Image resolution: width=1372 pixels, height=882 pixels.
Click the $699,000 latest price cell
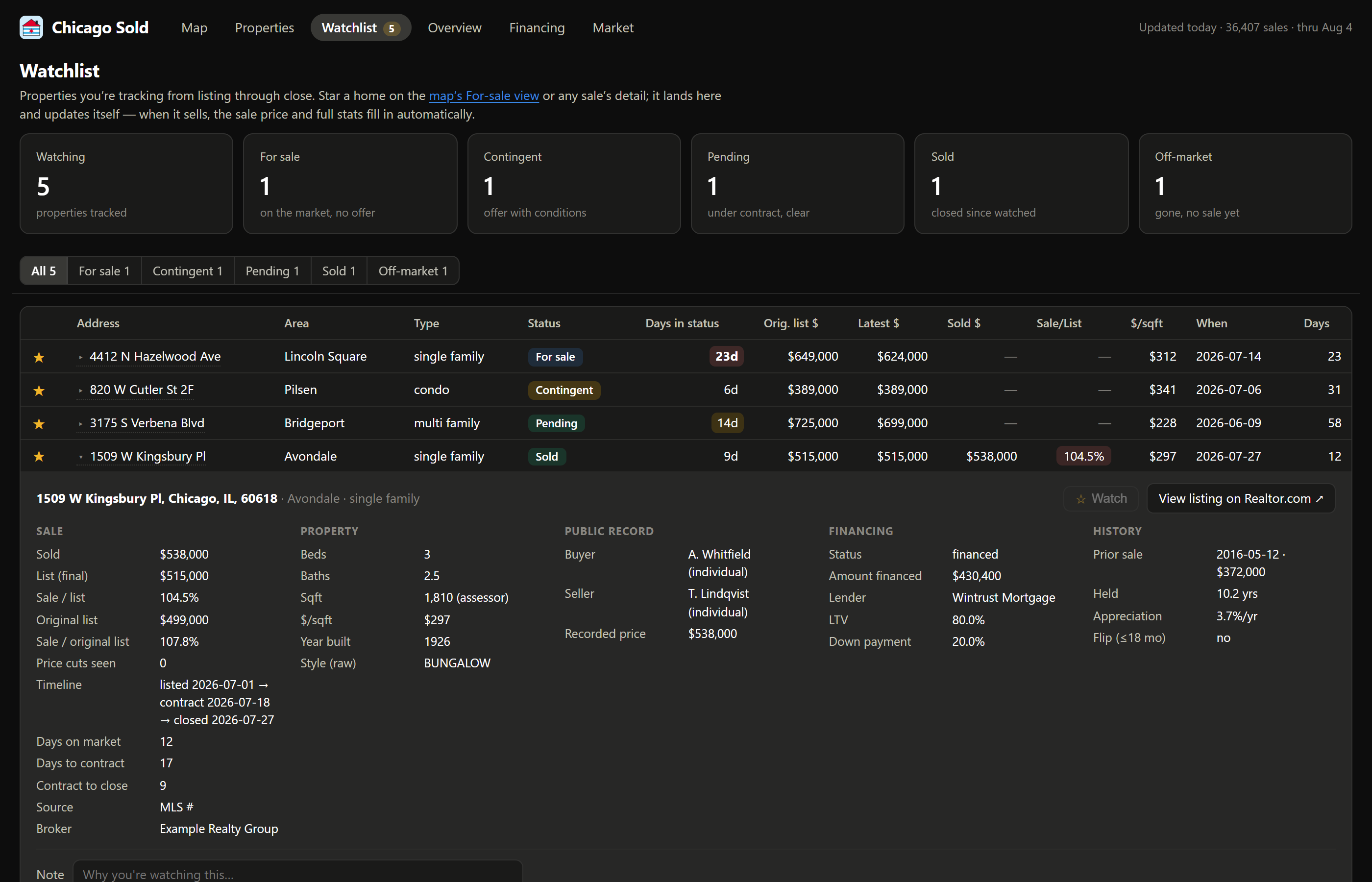(x=902, y=423)
